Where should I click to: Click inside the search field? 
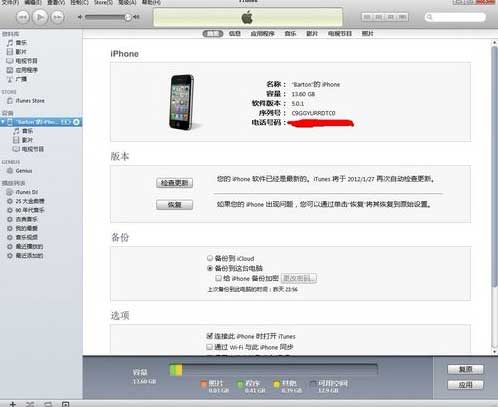click(455, 17)
